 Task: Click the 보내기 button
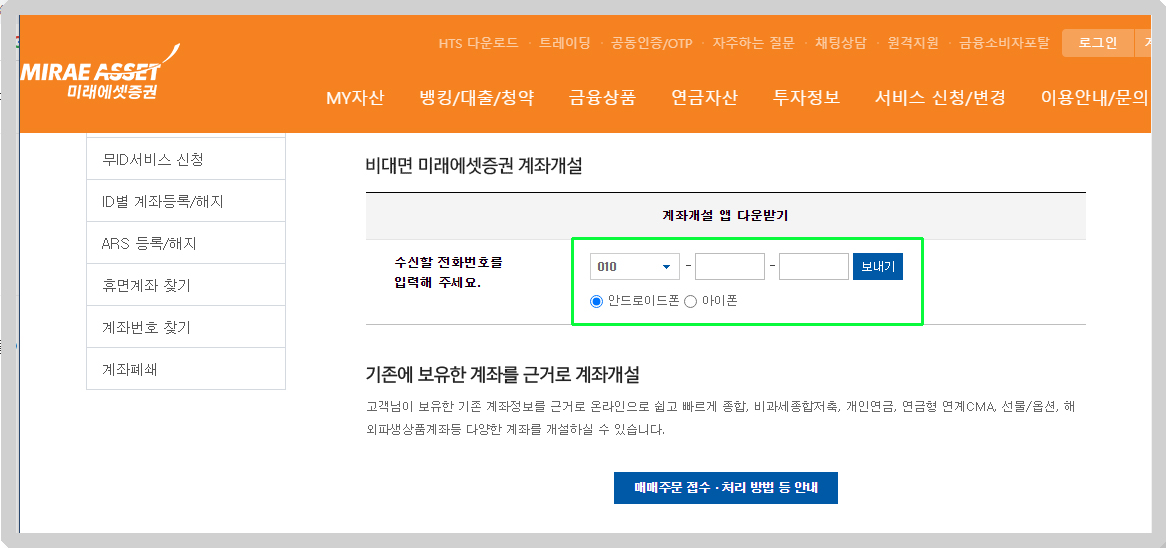point(877,266)
